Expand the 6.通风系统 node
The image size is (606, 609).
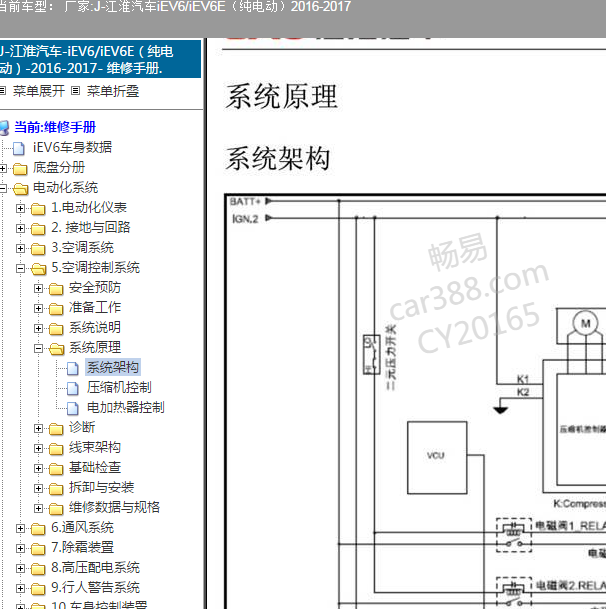[21, 529]
